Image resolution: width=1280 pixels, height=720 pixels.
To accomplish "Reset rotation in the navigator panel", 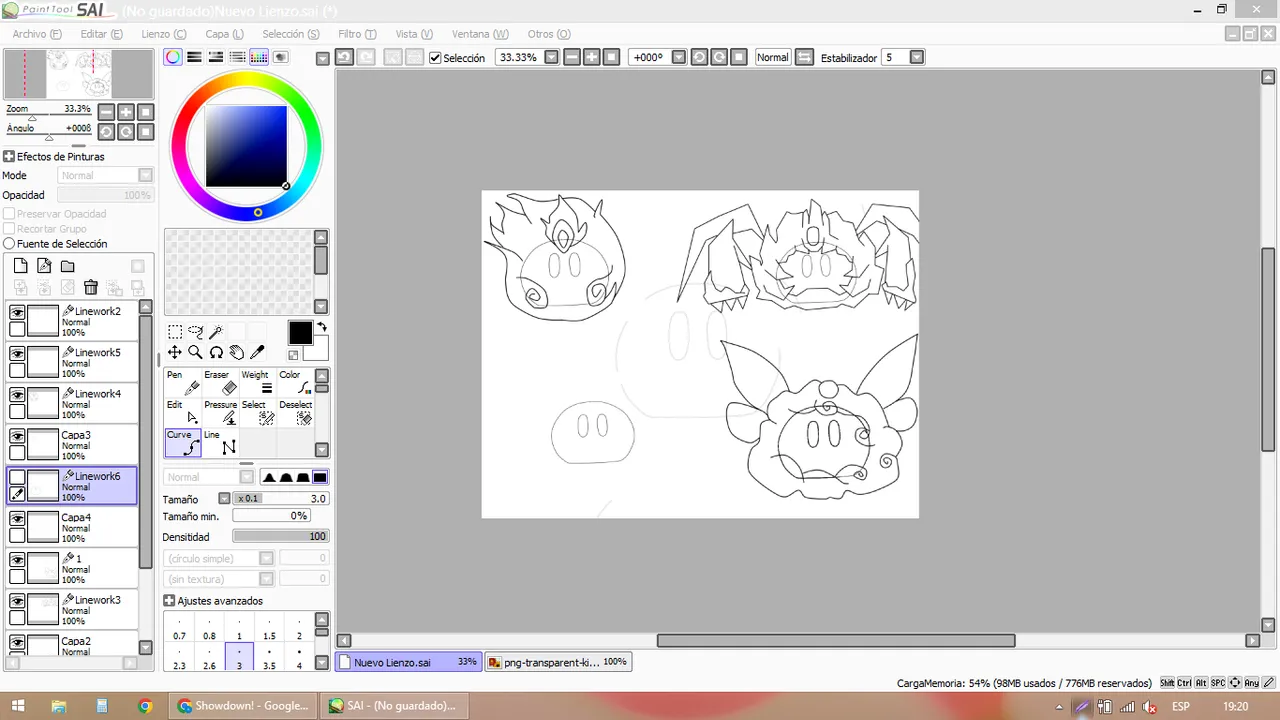I will click(x=146, y=132).
